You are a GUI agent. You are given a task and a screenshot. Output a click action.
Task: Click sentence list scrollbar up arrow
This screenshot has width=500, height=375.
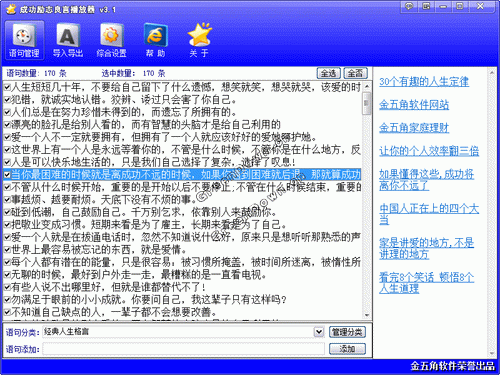click(x=367, y=86)
